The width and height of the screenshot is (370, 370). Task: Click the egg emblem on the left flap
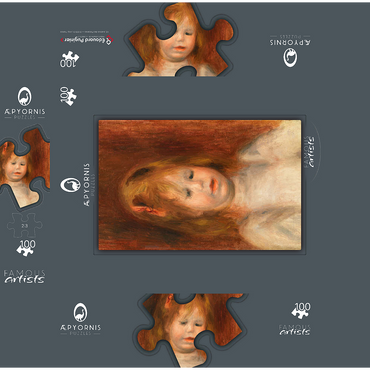[25, 97]
